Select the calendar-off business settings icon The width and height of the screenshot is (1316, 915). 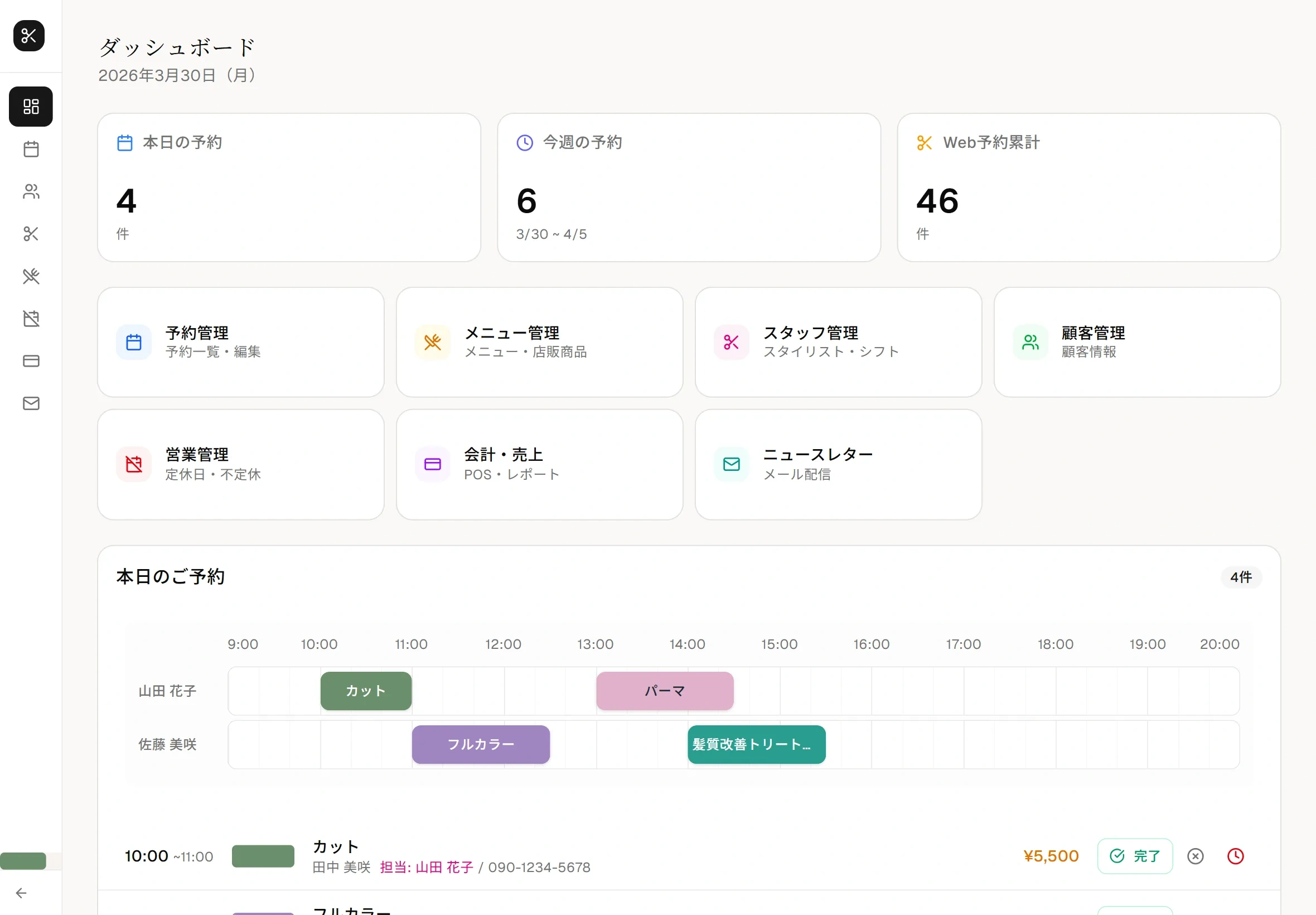31,318
